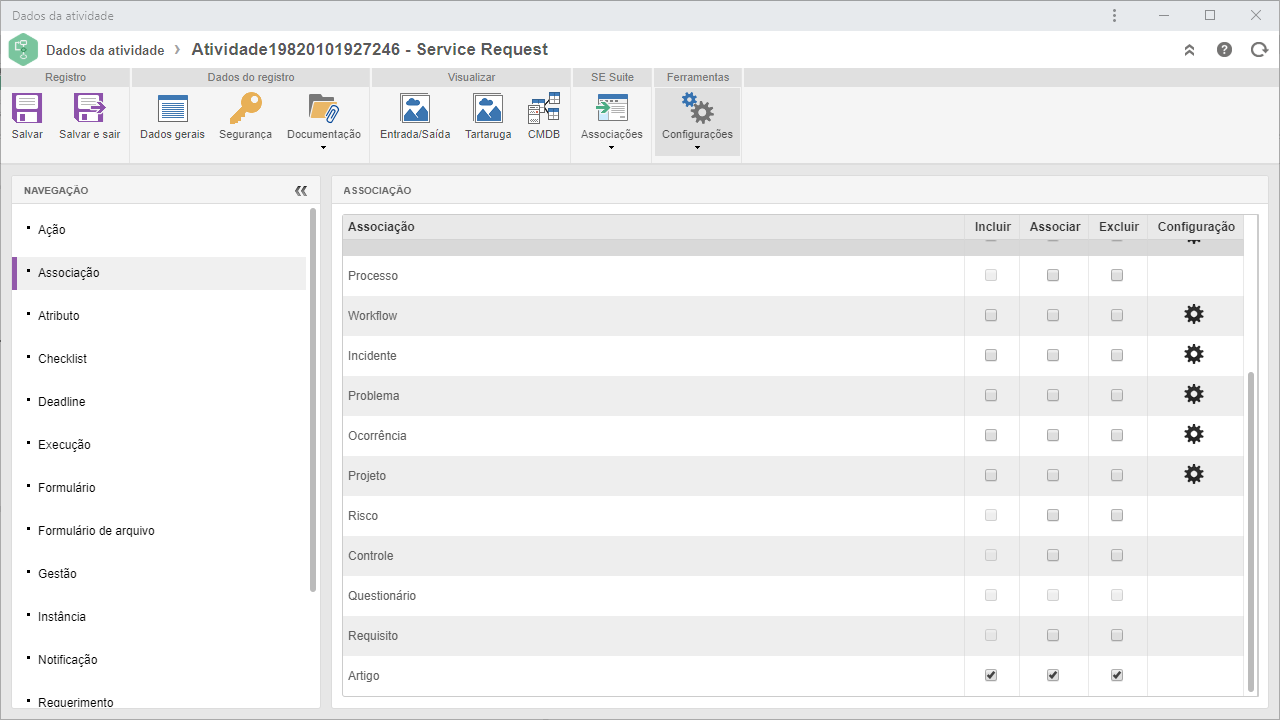Click Dados da atividade breadcrumb
This screenshot has height=720, width=1280.
[105, 50]
